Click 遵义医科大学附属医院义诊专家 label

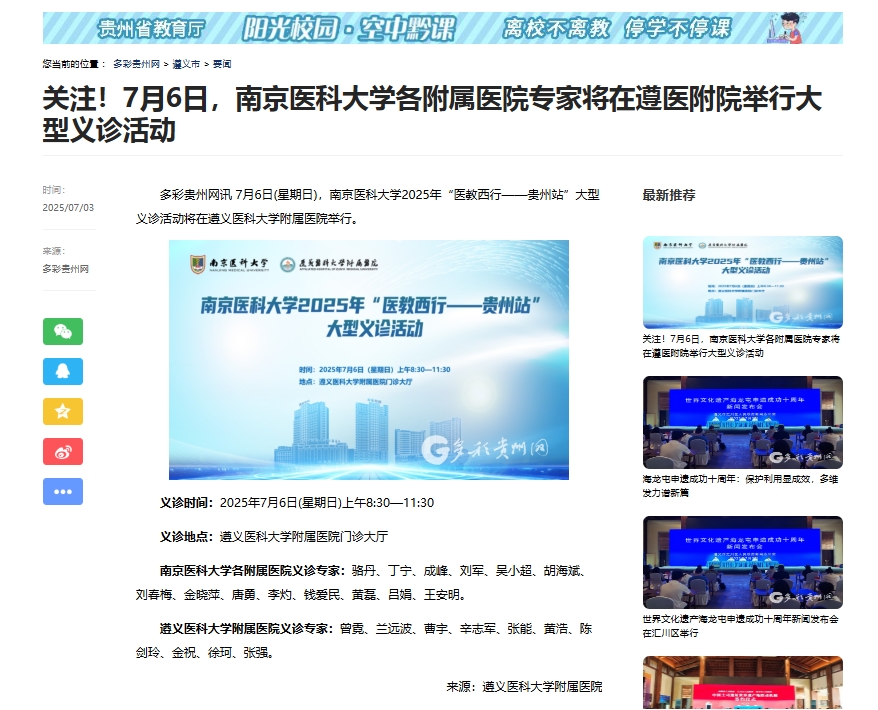click(x=248, y=629)
